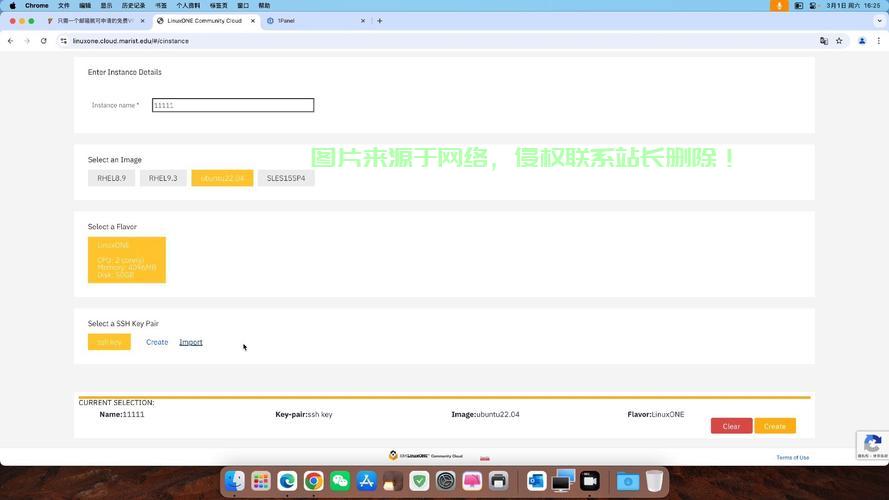This screenshot has height=500, width=889.
Task: Close the LinuxONE Community Cloud tab
Action: [x=253, y=20]
